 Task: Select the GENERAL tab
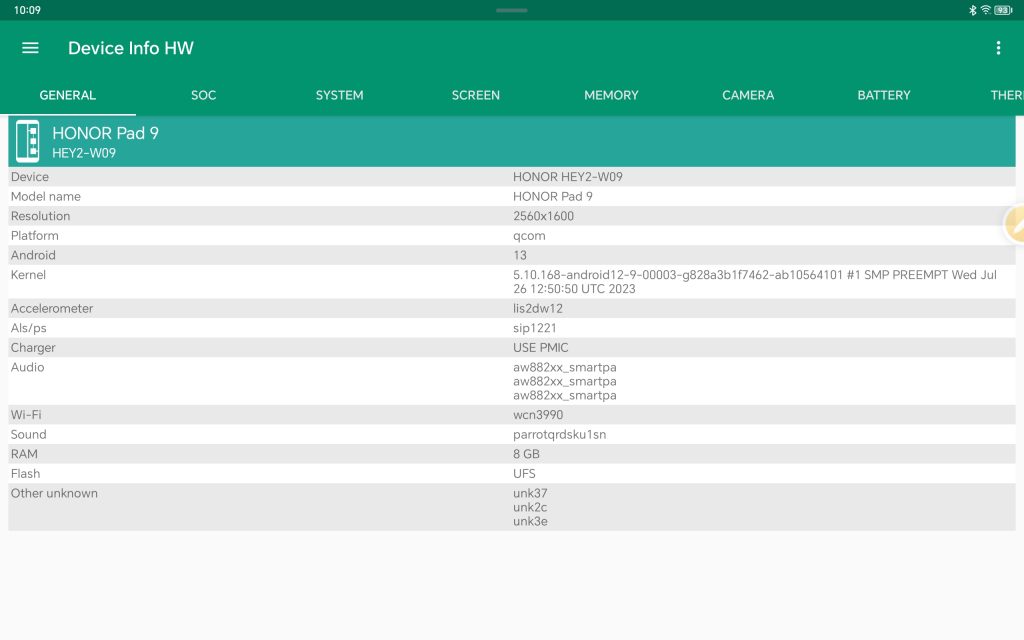click(x=68, y=95)
